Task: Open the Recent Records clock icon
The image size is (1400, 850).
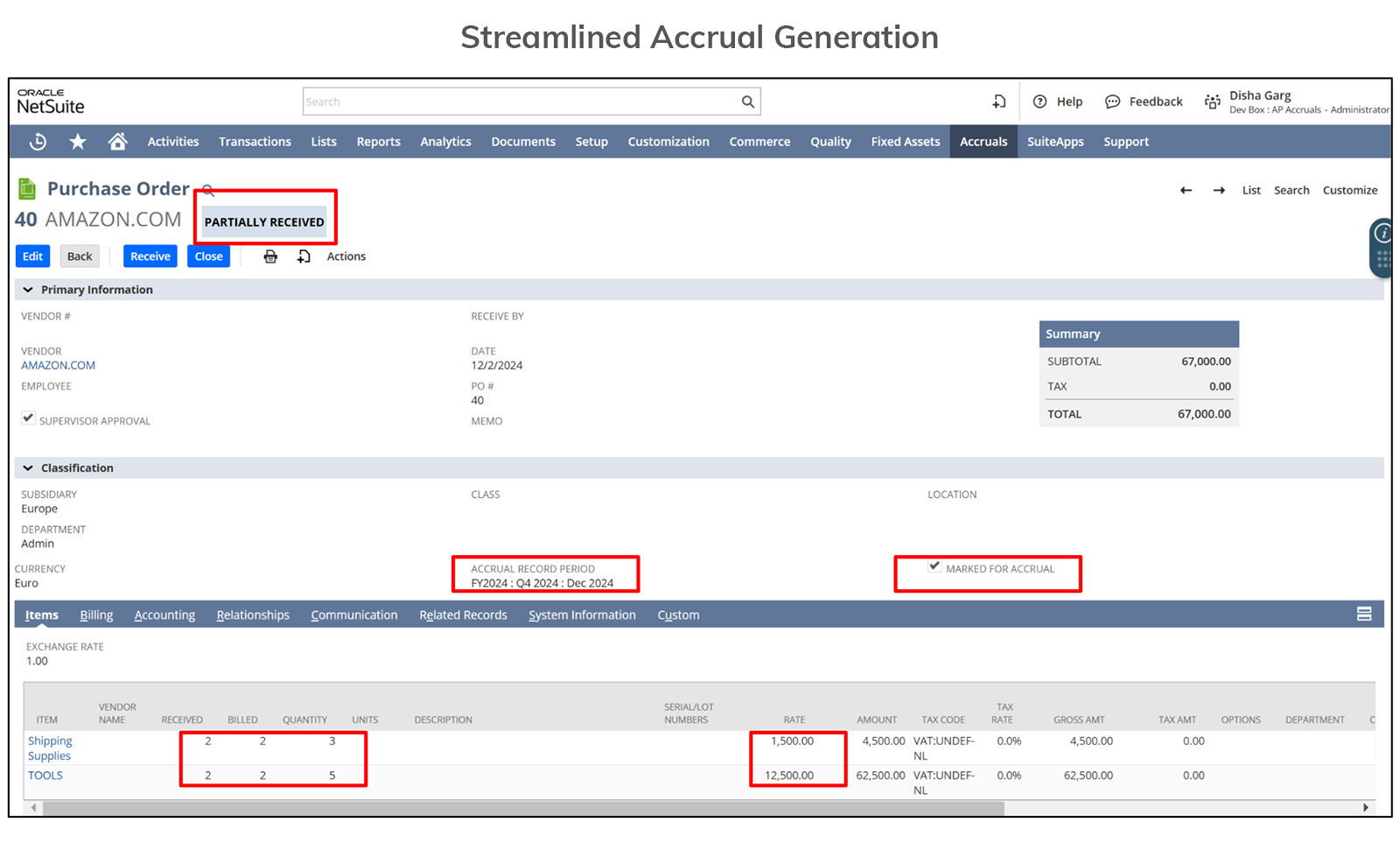Action: pos(38,142)
